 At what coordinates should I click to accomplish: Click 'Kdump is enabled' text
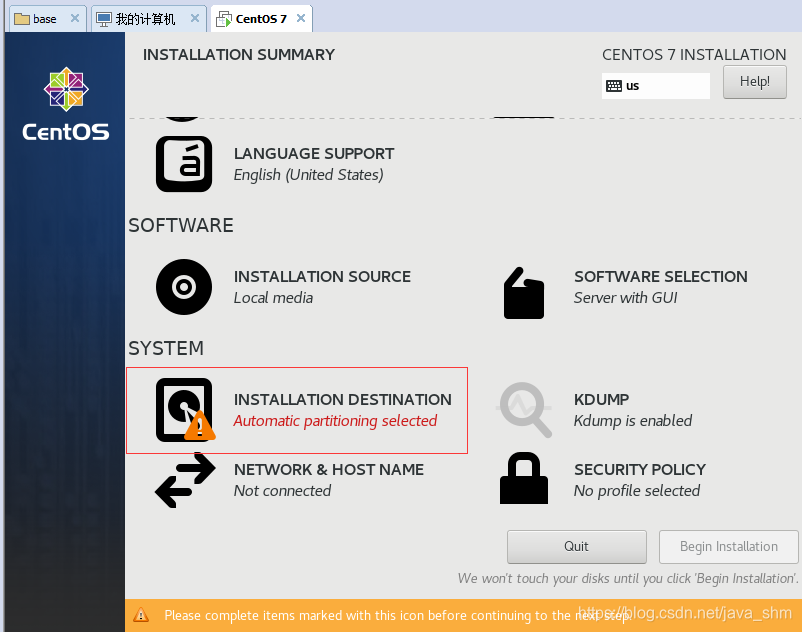point(633,421)
